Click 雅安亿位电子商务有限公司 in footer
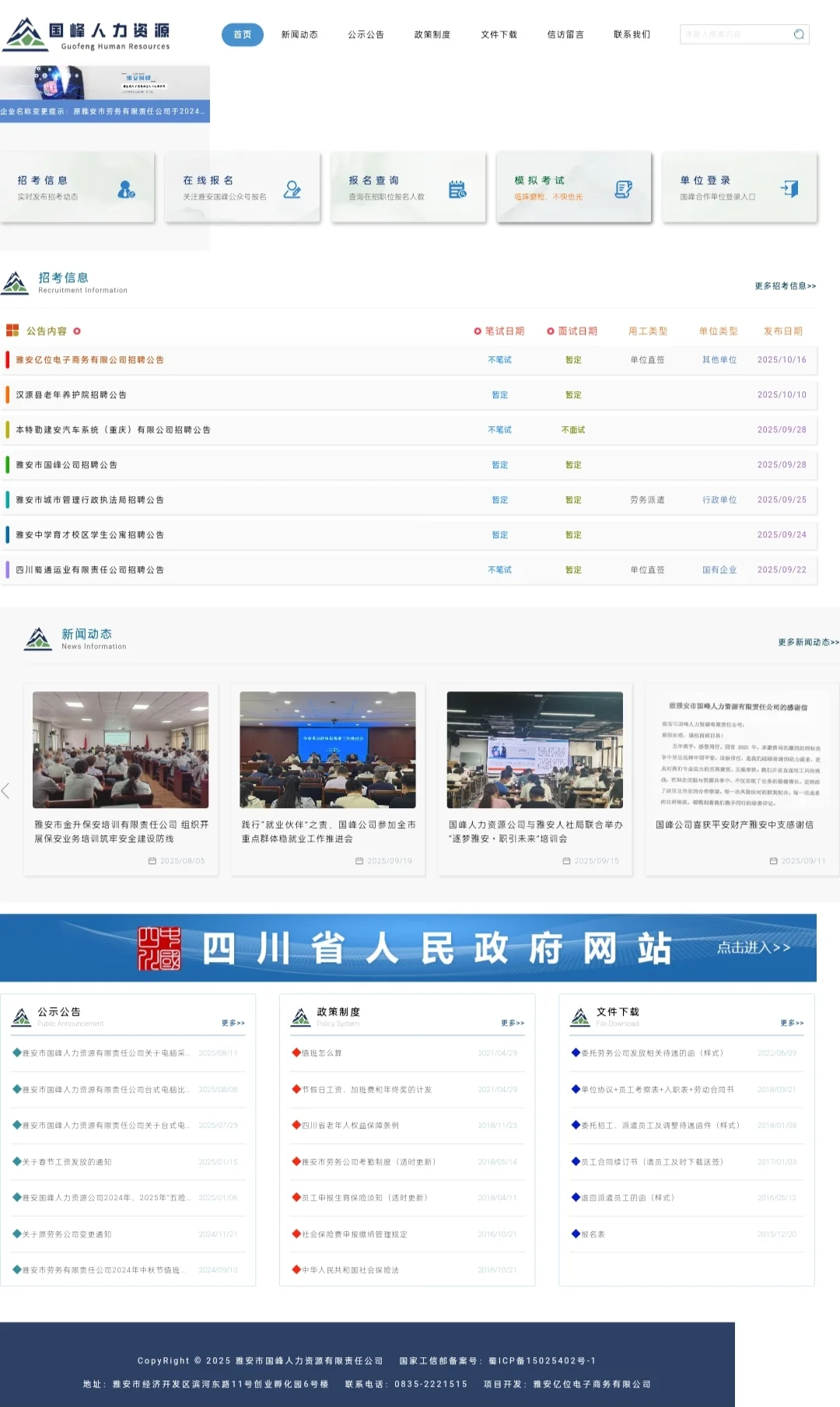This screenshot has width=840, height=1407. point(592,1384)
